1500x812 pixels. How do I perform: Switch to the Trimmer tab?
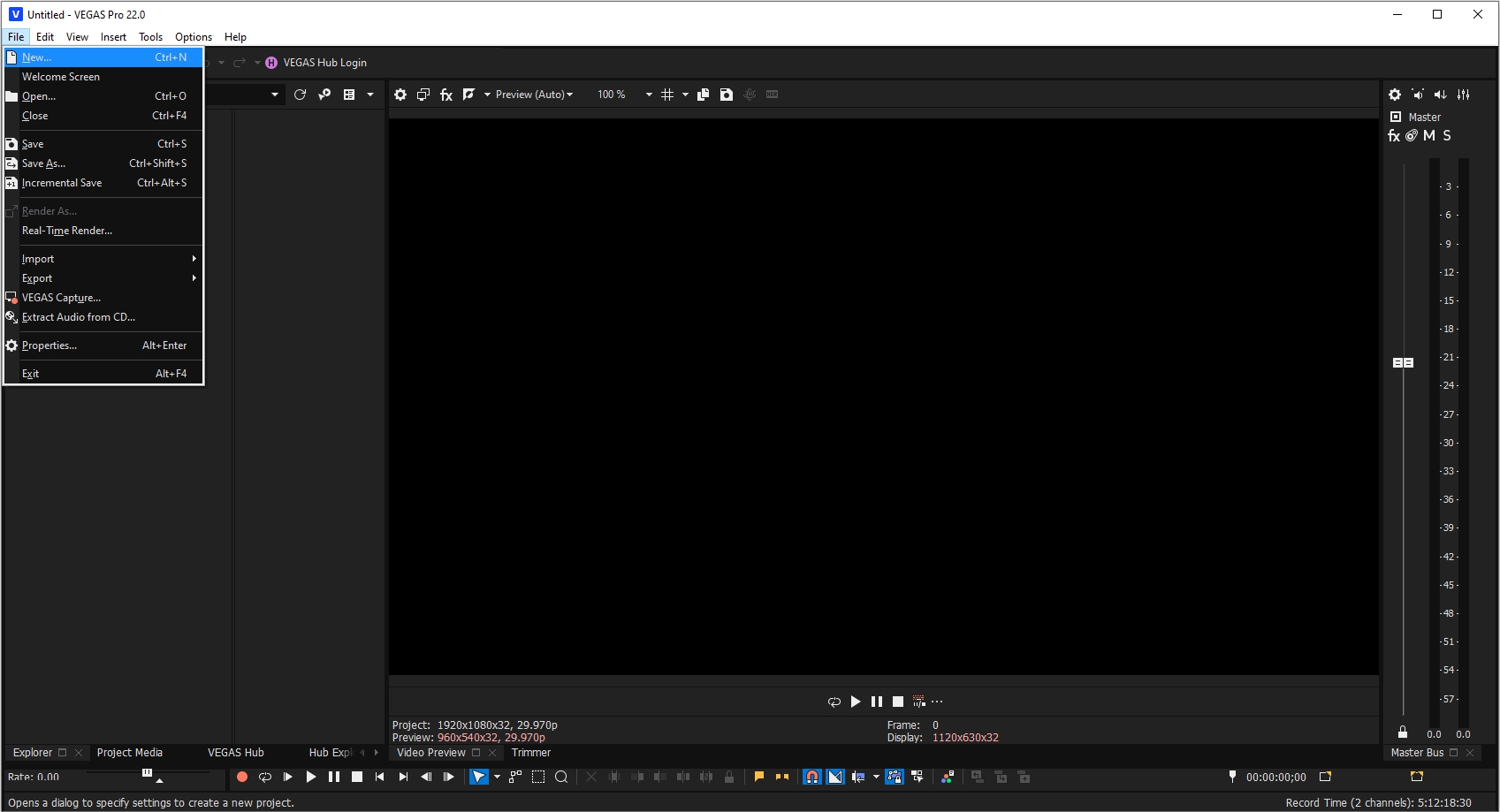tap(531, 753)
